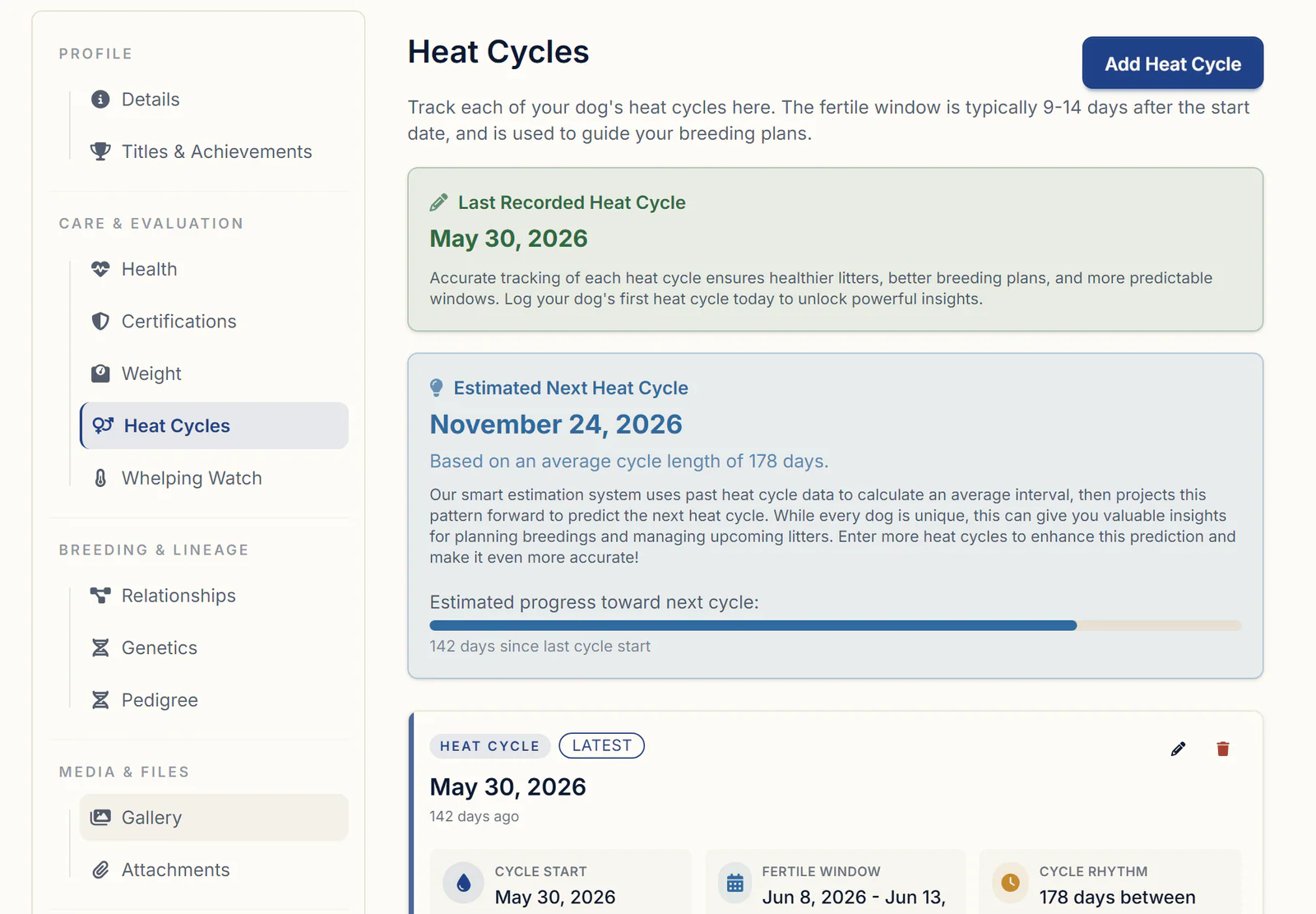Navigate to Certifications
Screen dimensions: 1316x914
coord(214,322)
